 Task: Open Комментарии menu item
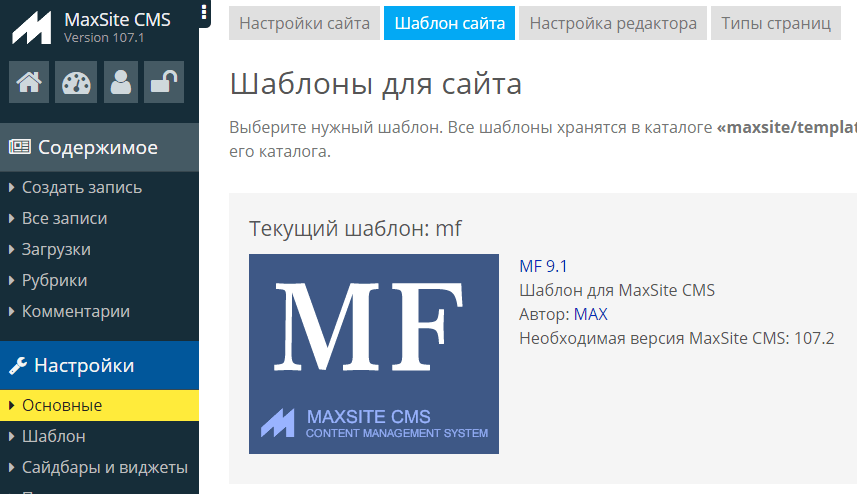[76, 311]
